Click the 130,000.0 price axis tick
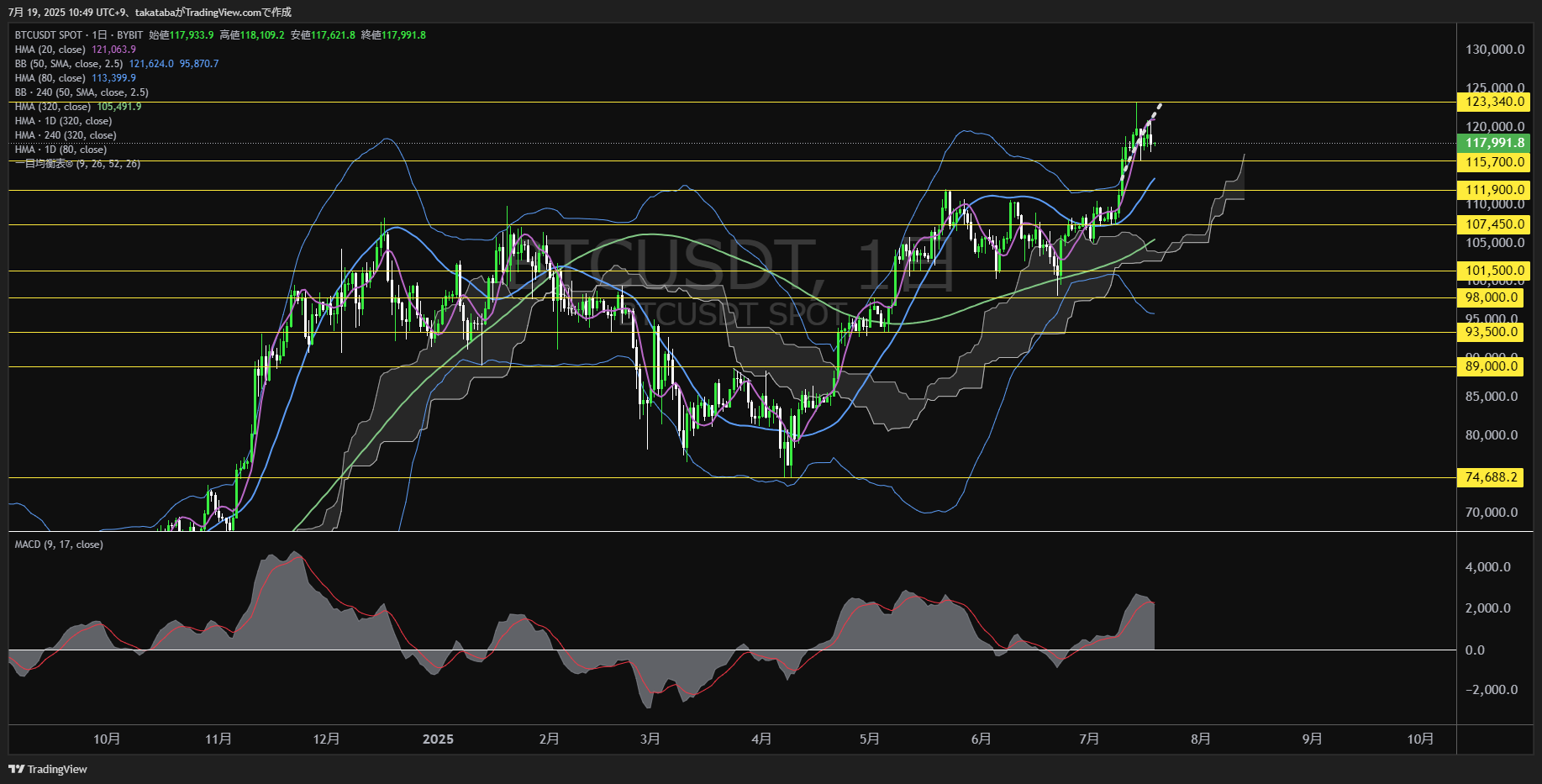Viewport: 1542px width, 784px height. (1495, 50)
